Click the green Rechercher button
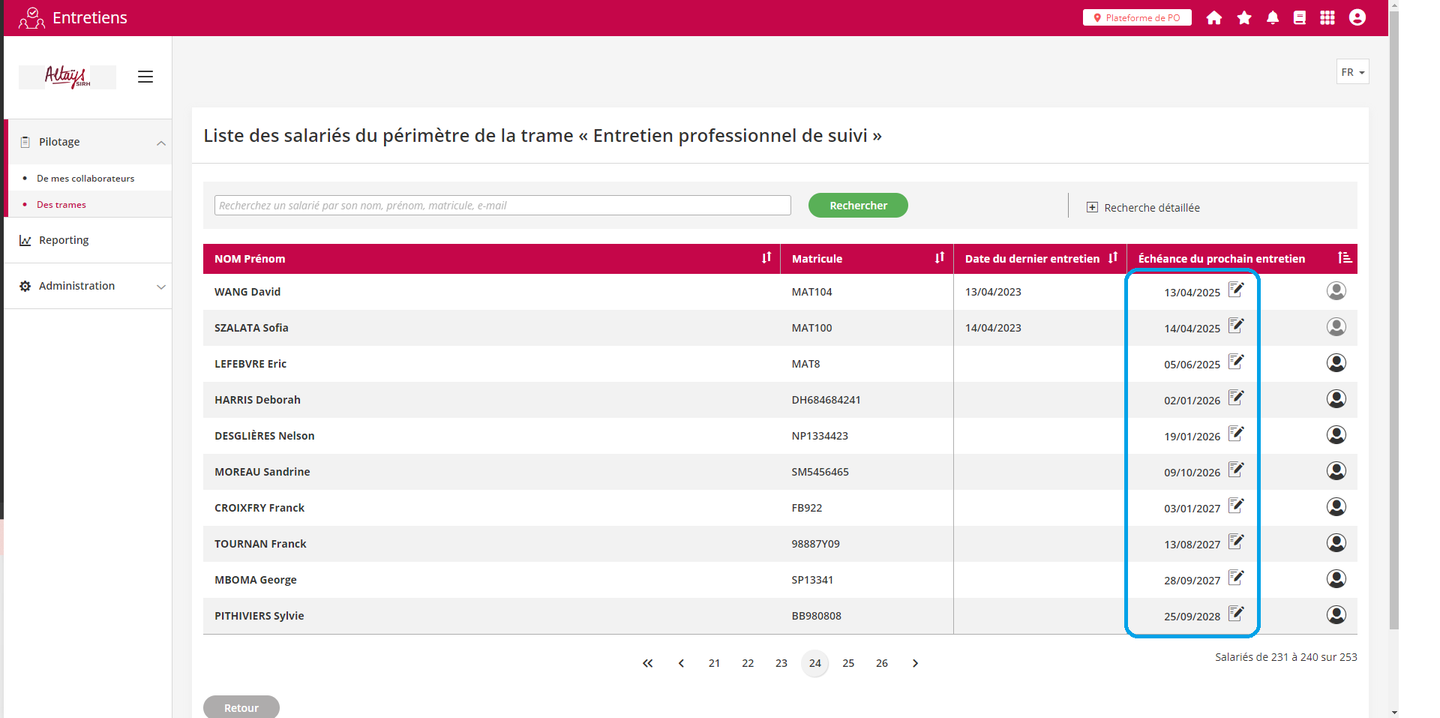The image size is (1440, 718). [858, 205]
